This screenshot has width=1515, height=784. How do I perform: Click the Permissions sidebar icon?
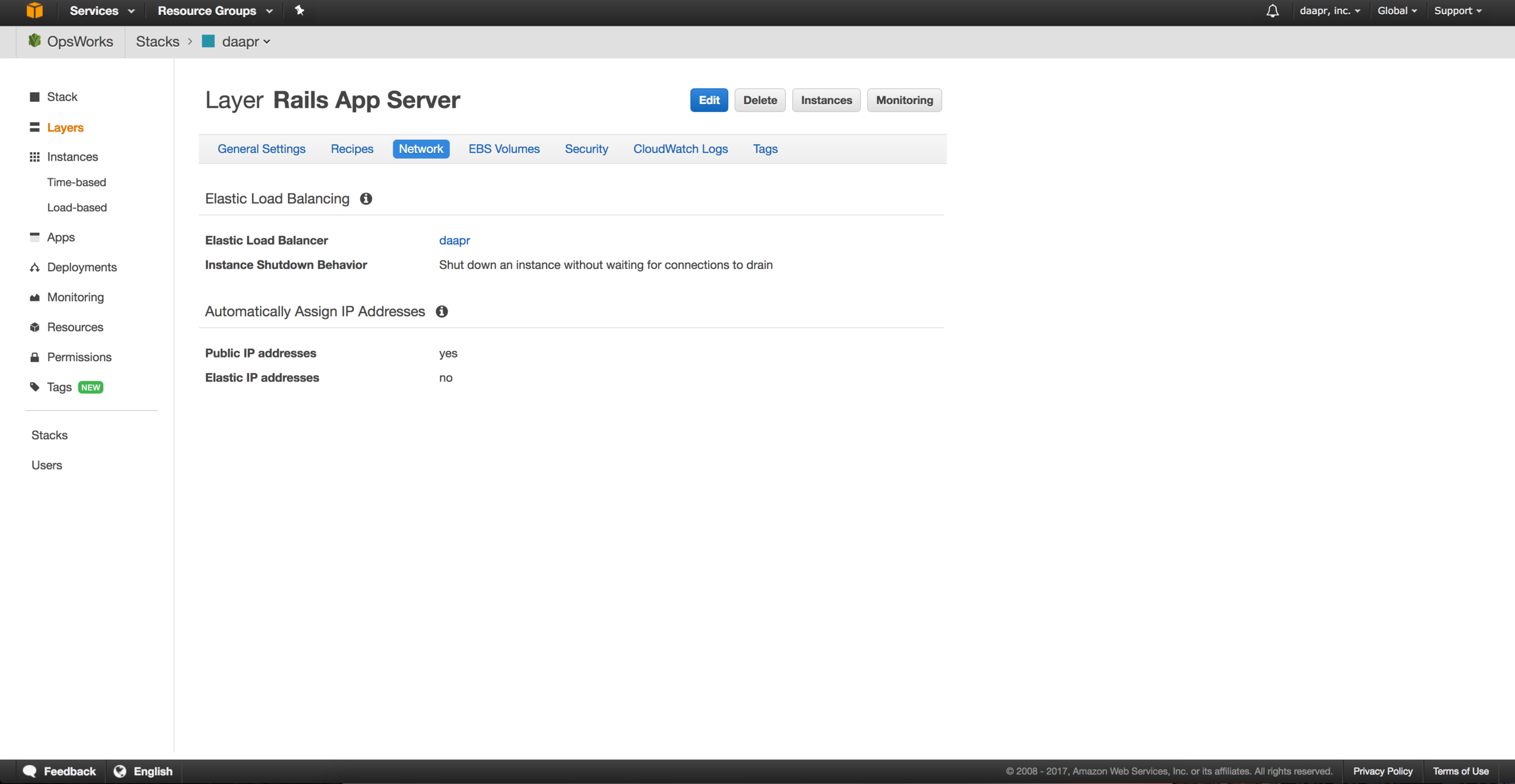32,356
